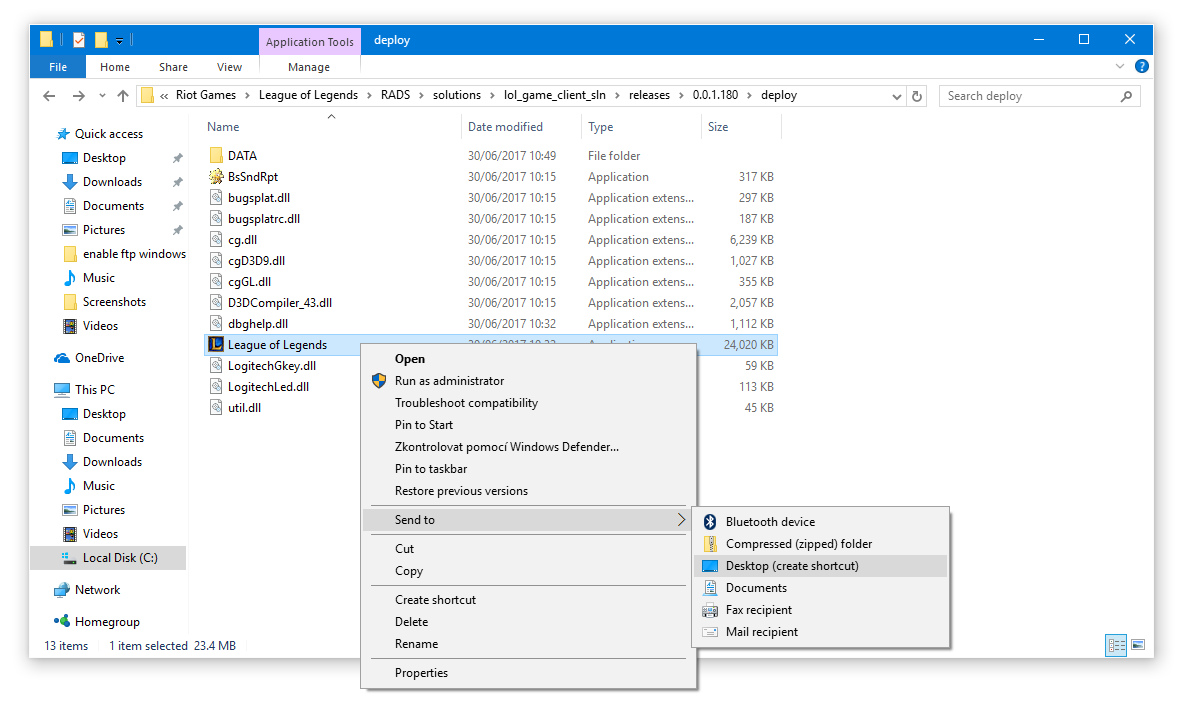This screenshot has height=710, width=1196.
Task: Choose Create shortcut in context menu
Action: (x=435, y=600)
